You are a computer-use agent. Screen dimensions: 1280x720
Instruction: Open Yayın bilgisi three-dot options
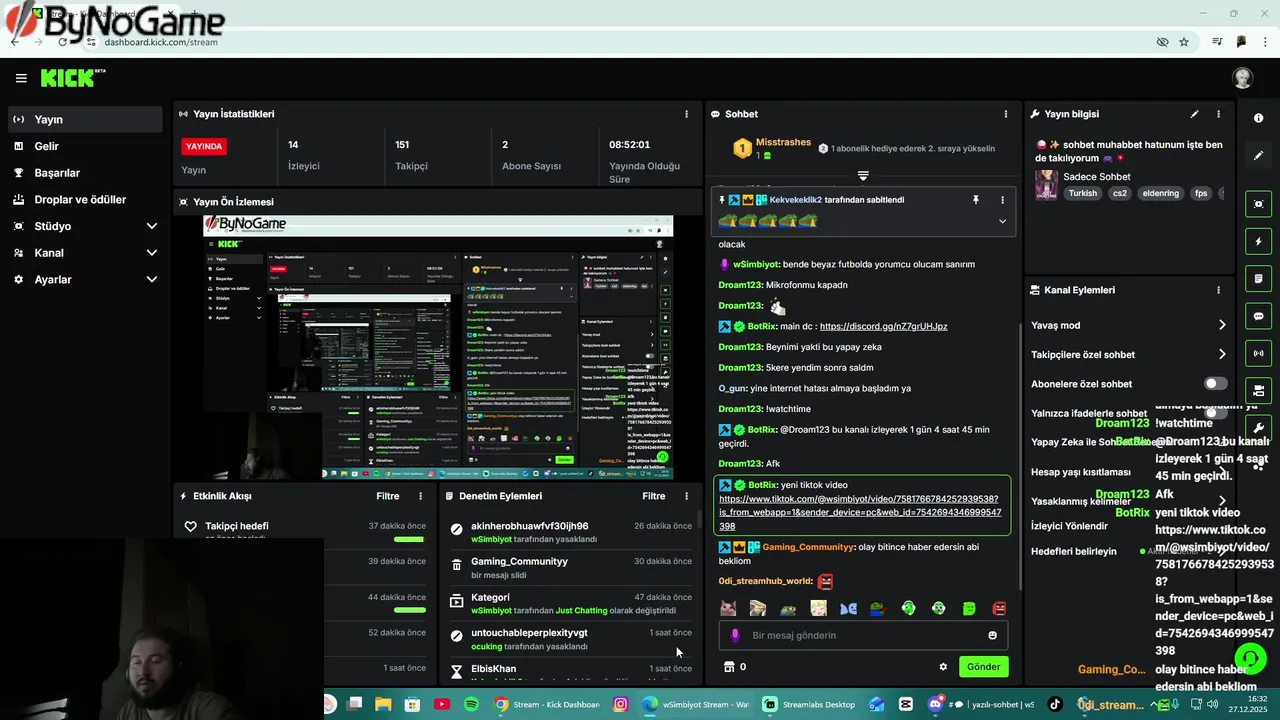[1218, 114]
